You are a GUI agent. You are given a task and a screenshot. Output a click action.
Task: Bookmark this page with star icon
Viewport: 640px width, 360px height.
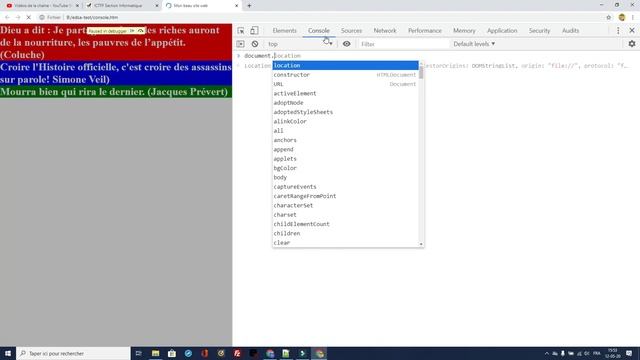click(x=609, y=17)
